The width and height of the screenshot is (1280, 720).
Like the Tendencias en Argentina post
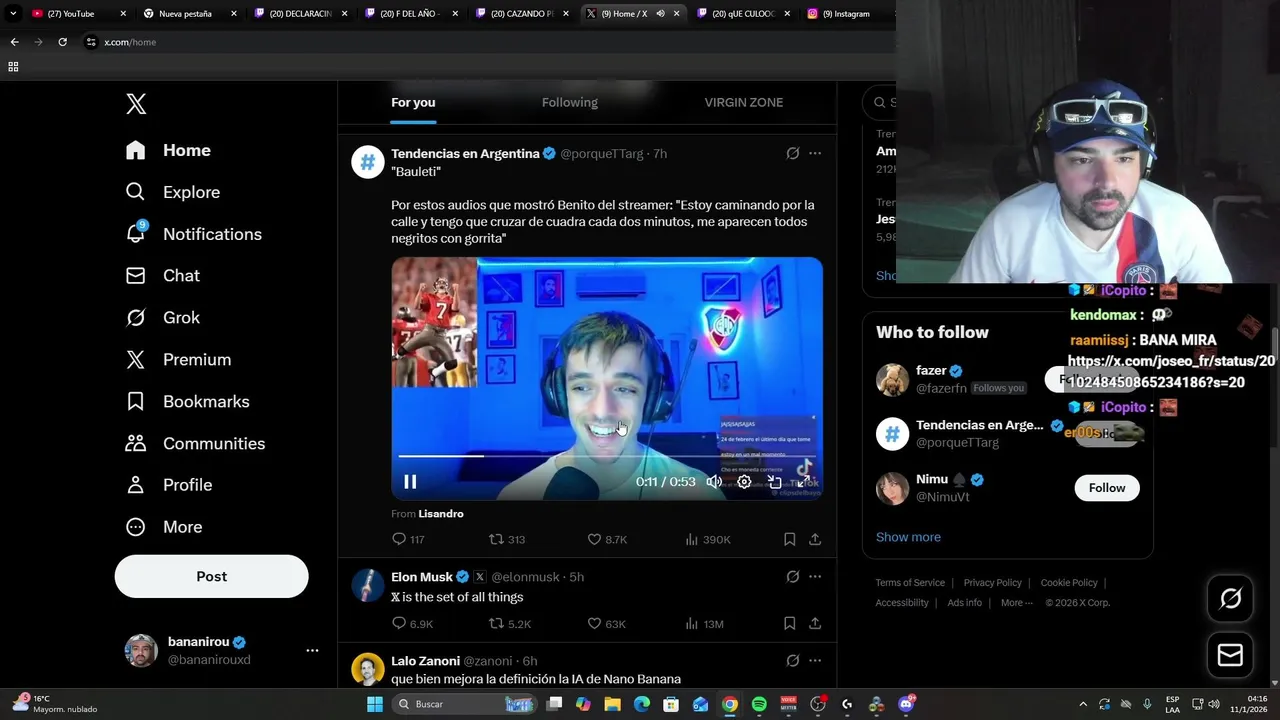606,539
